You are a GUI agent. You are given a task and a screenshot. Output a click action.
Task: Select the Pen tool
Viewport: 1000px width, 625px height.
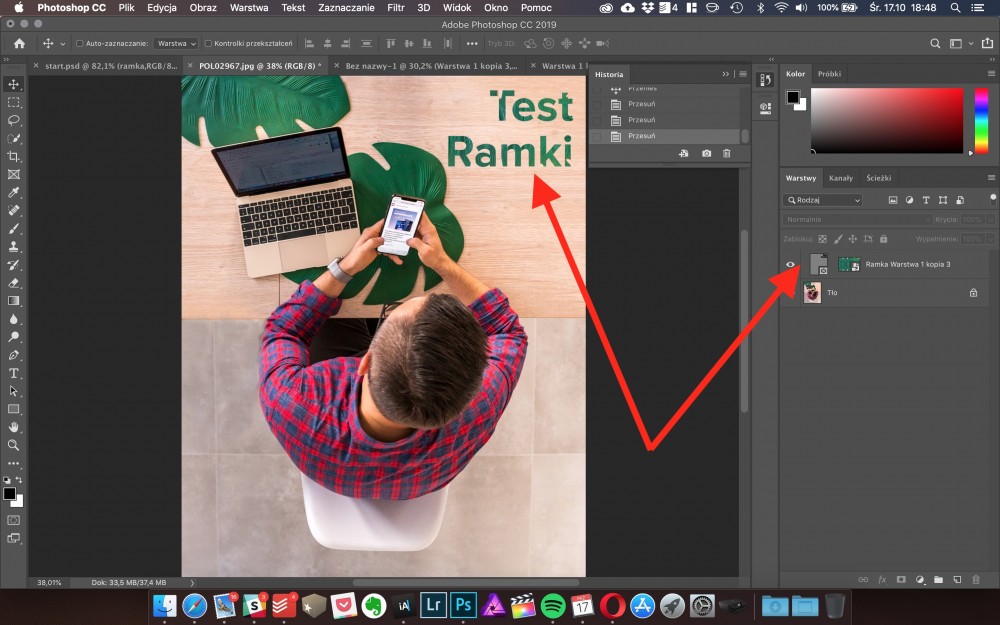pyautogui.click(x=13, y=355)
